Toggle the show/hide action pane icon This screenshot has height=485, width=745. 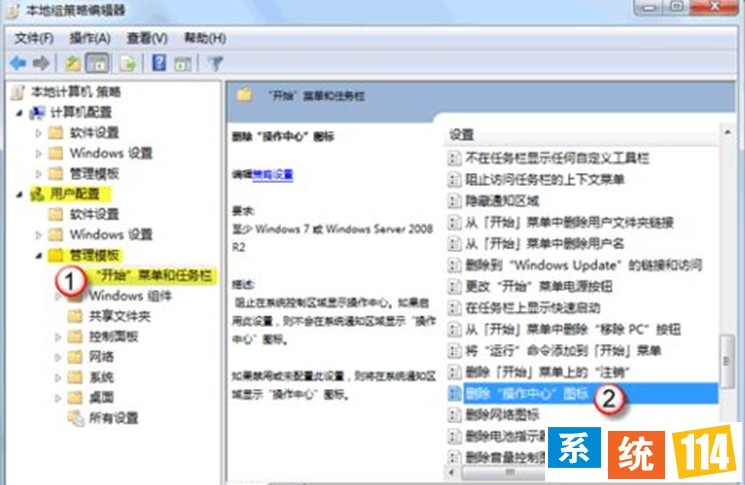[182, 63]
